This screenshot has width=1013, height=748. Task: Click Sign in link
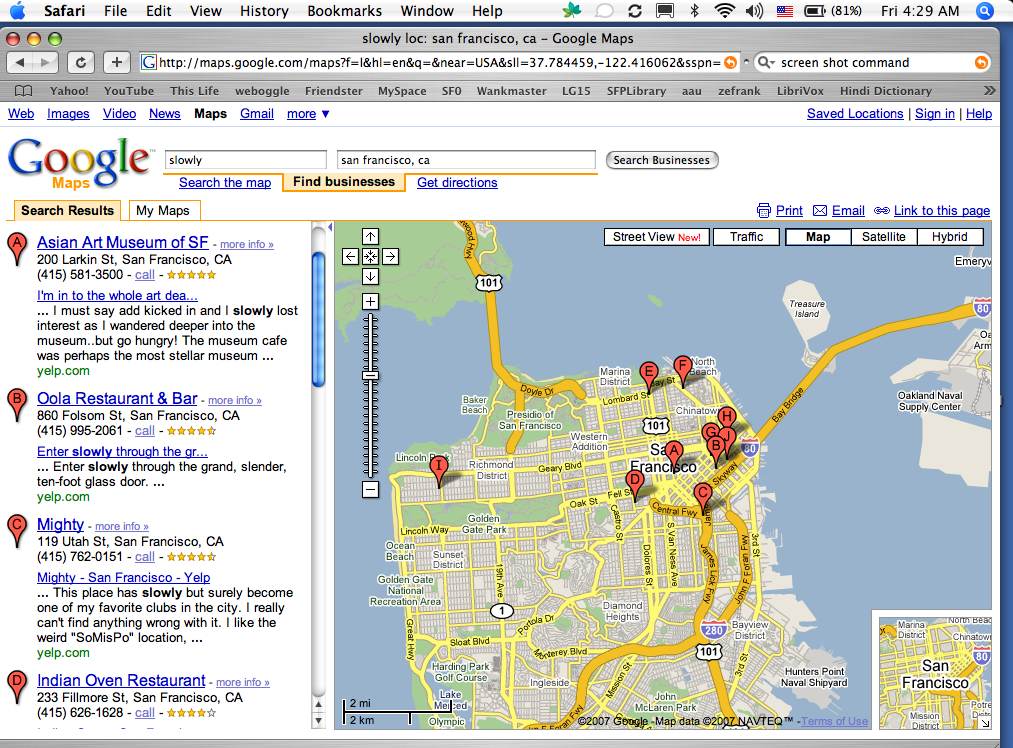(x=934, y=114)
